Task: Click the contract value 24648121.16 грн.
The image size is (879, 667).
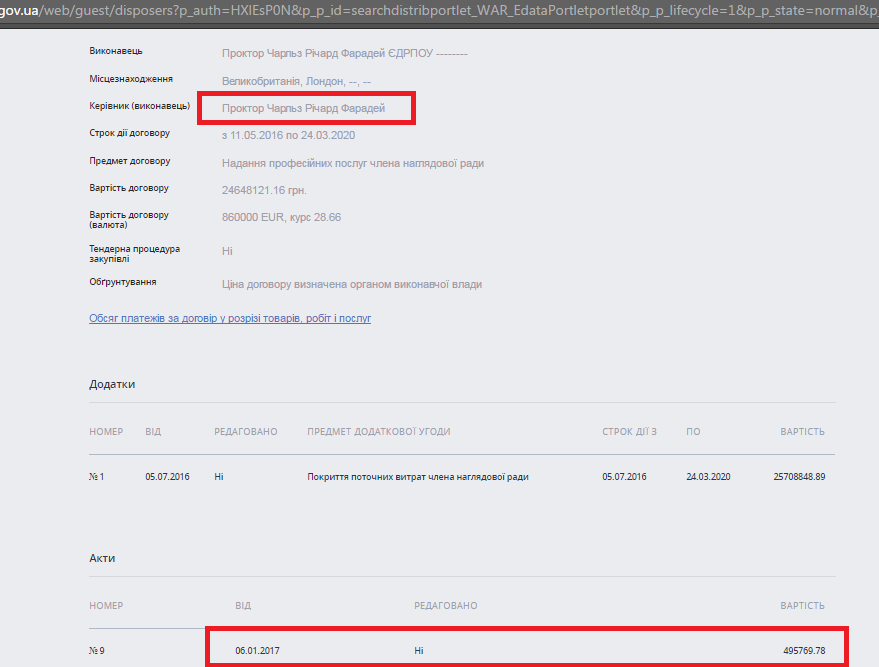Action: point(264,190)
